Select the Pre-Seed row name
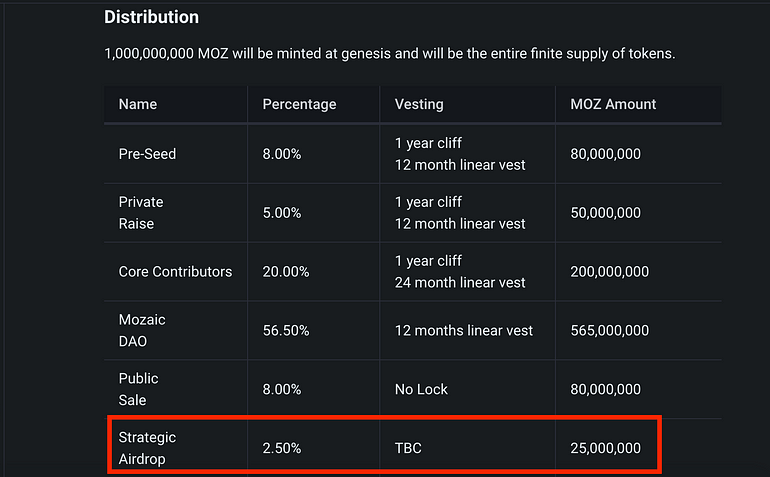This screenshot has height=477, width=770. click(146, 154)
